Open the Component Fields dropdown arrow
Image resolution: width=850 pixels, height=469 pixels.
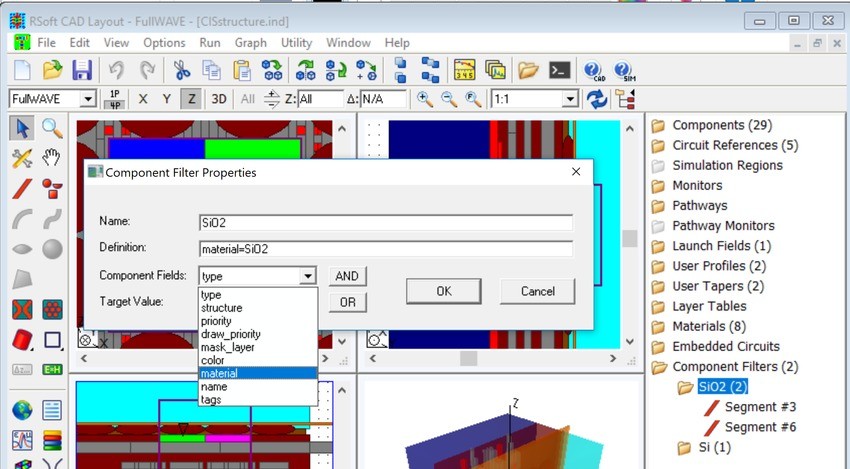point(308,276)
